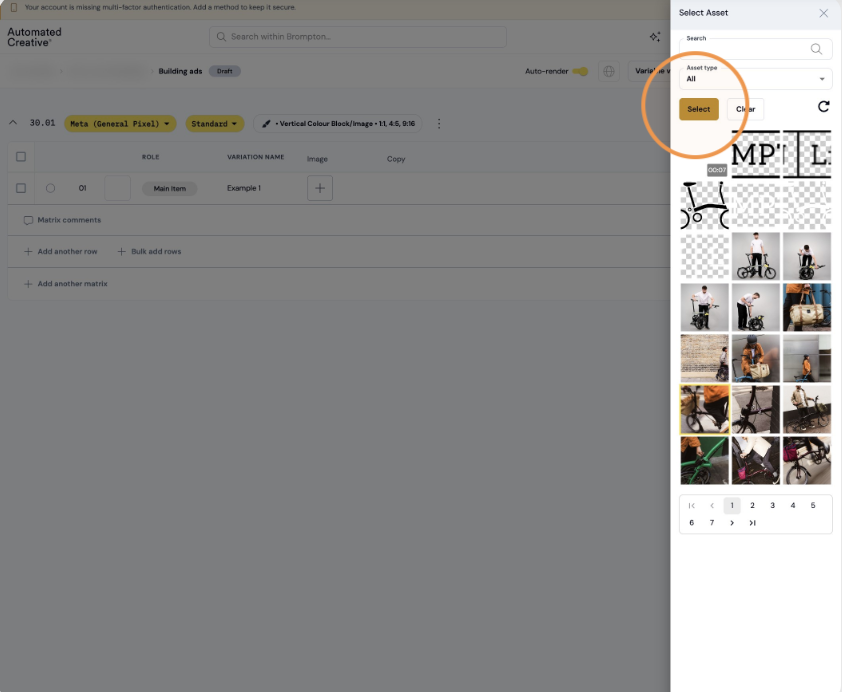The width and height of the screenshot is (842, 692).
Task: Click the globe language icon
Action: click(x=608, y=71)
